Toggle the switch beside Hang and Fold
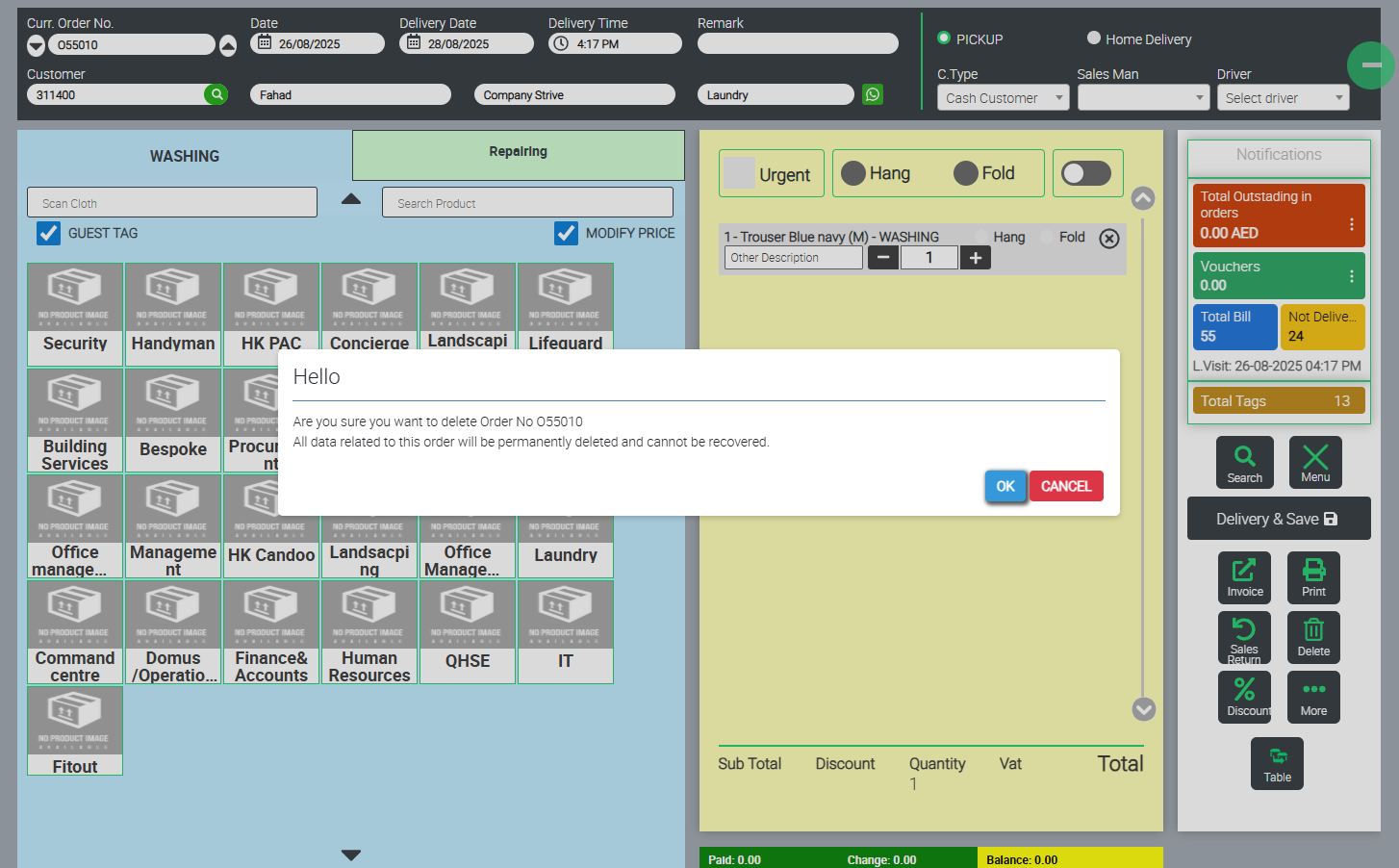The image size is (1399, 868). tap(1086, 173)
